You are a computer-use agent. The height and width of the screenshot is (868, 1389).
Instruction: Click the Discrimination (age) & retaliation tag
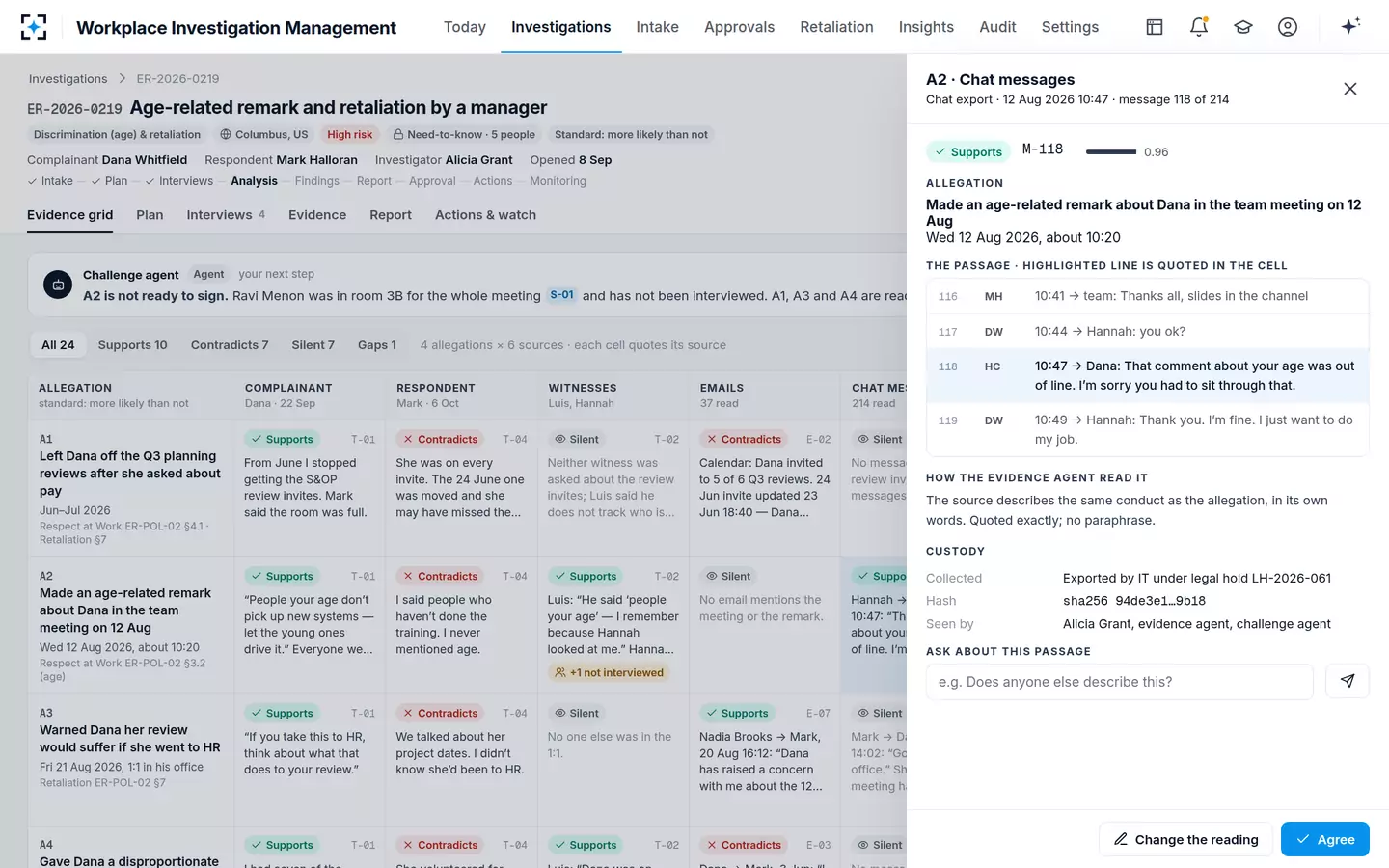tap(117, 135)
